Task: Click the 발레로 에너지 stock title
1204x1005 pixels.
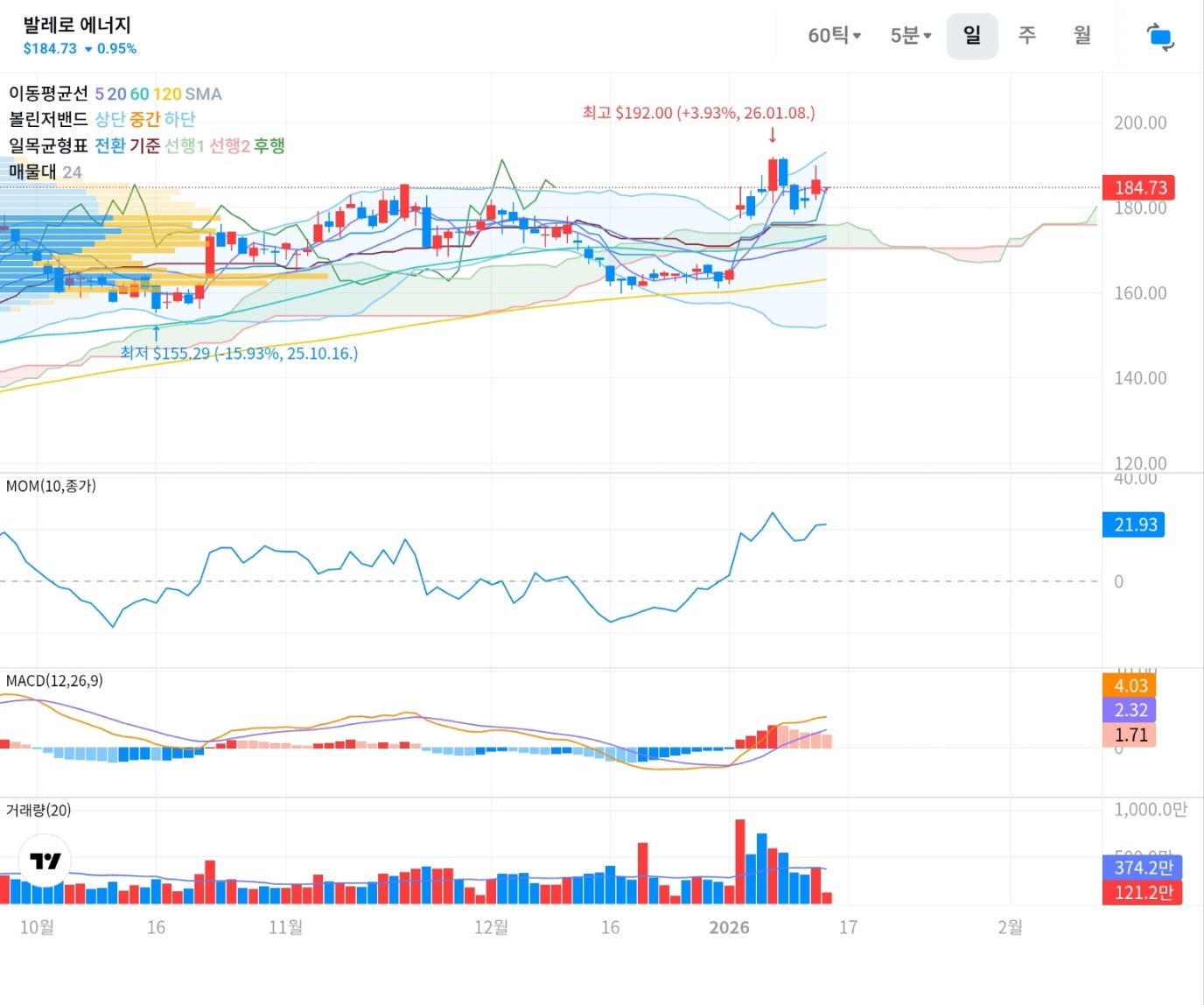Action: pos(77,25)
